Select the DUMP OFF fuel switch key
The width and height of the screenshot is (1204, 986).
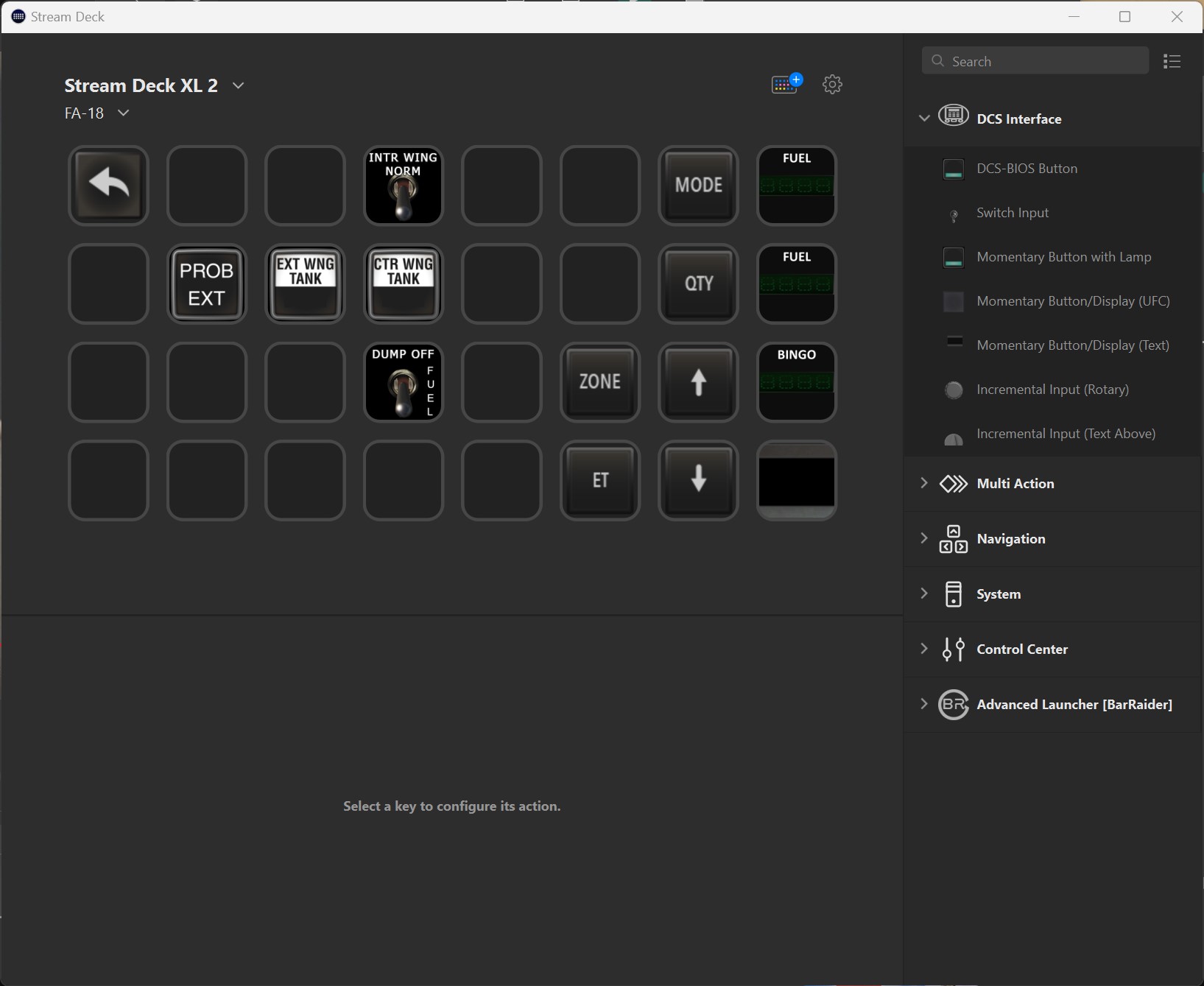(x=404, y=382)
